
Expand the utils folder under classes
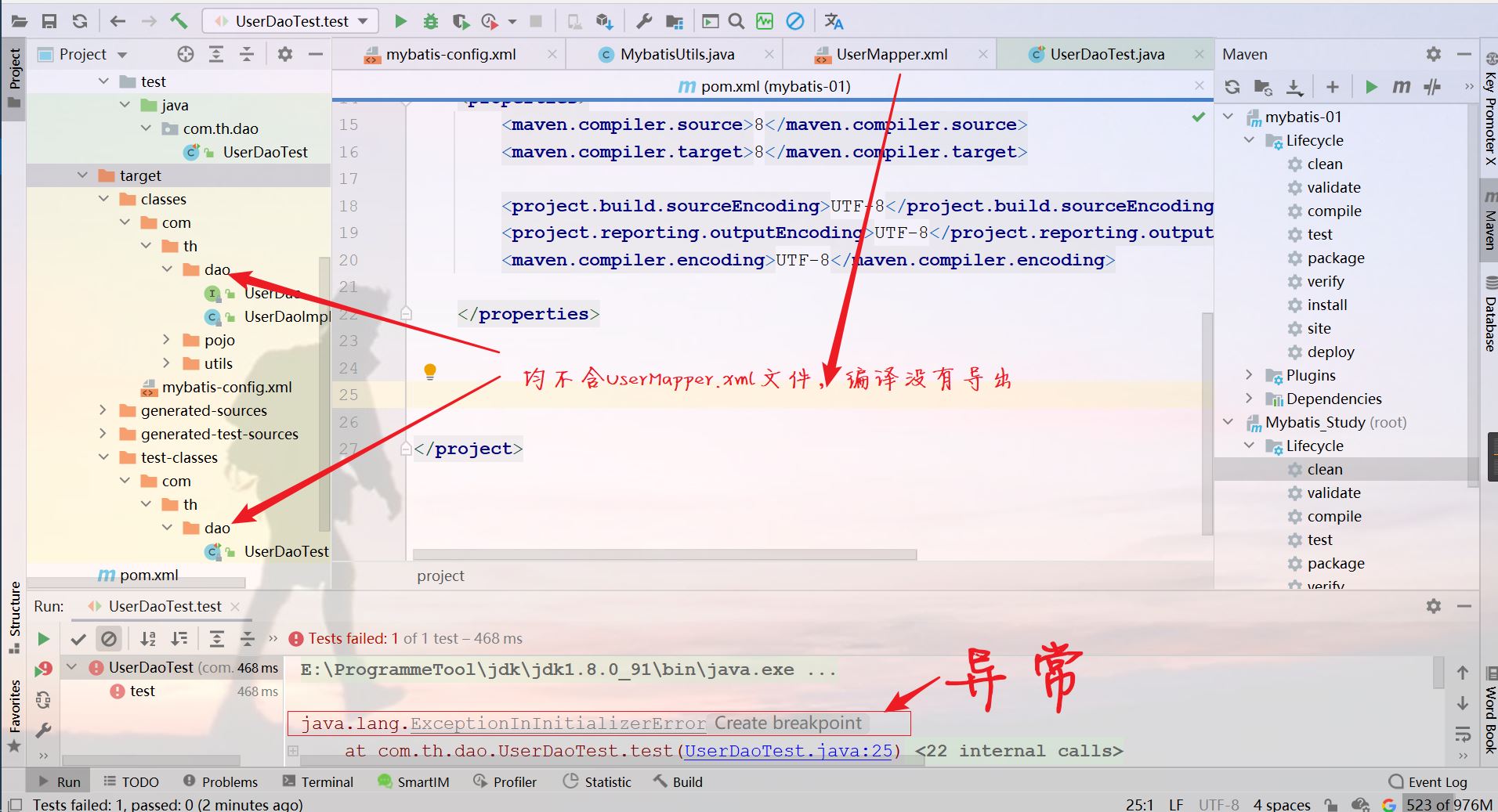coord(167,363)
